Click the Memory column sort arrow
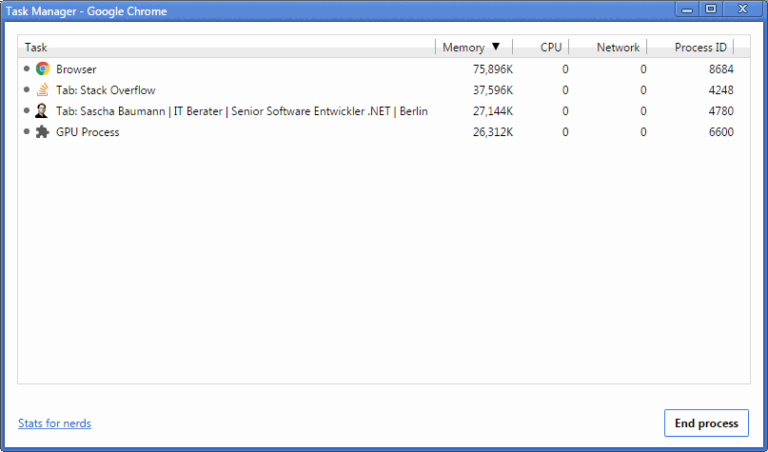 point(496,47)
